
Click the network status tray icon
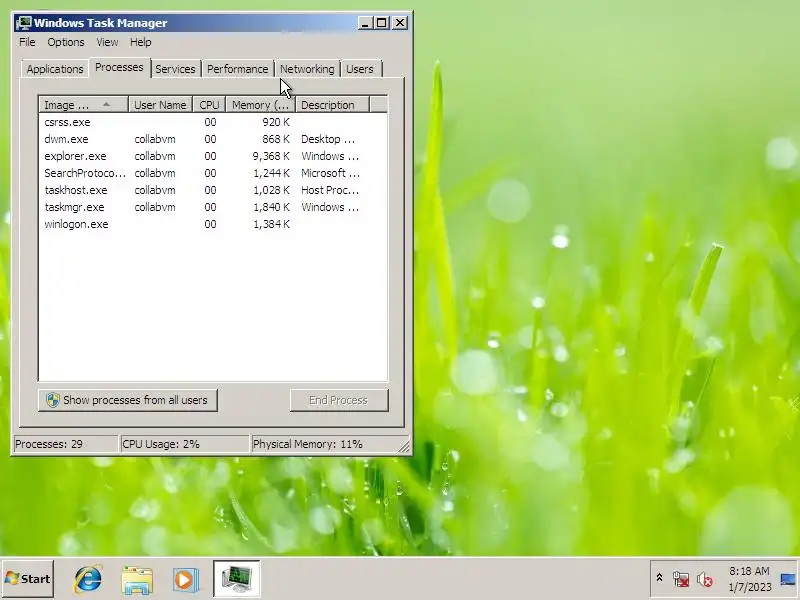681,579
